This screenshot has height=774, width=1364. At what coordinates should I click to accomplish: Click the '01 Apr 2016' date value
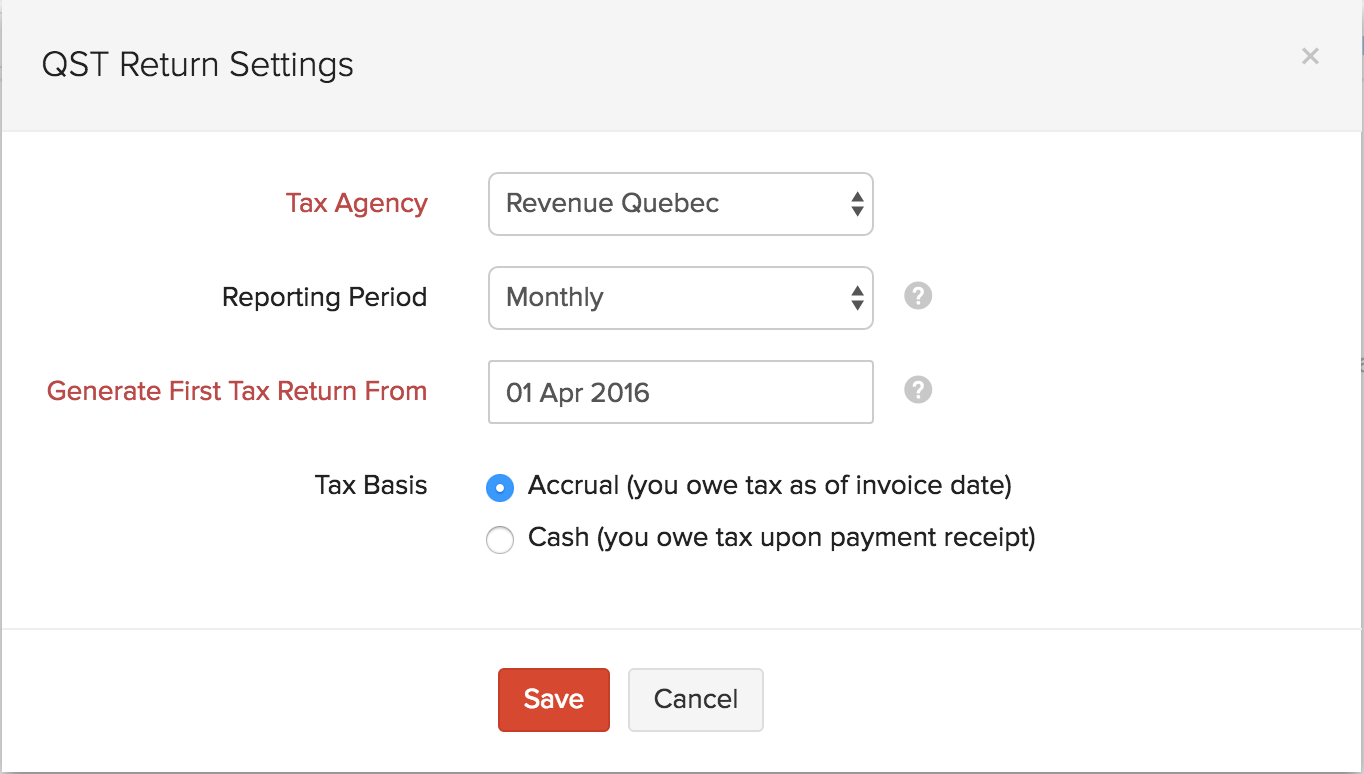click(x=578, y=393)
